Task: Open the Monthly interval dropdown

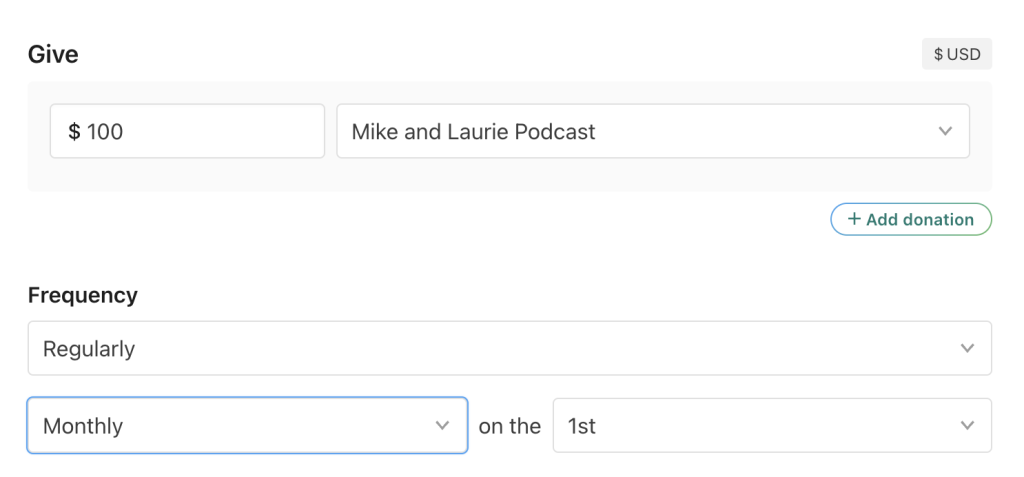Action: (x=246, y=426)
